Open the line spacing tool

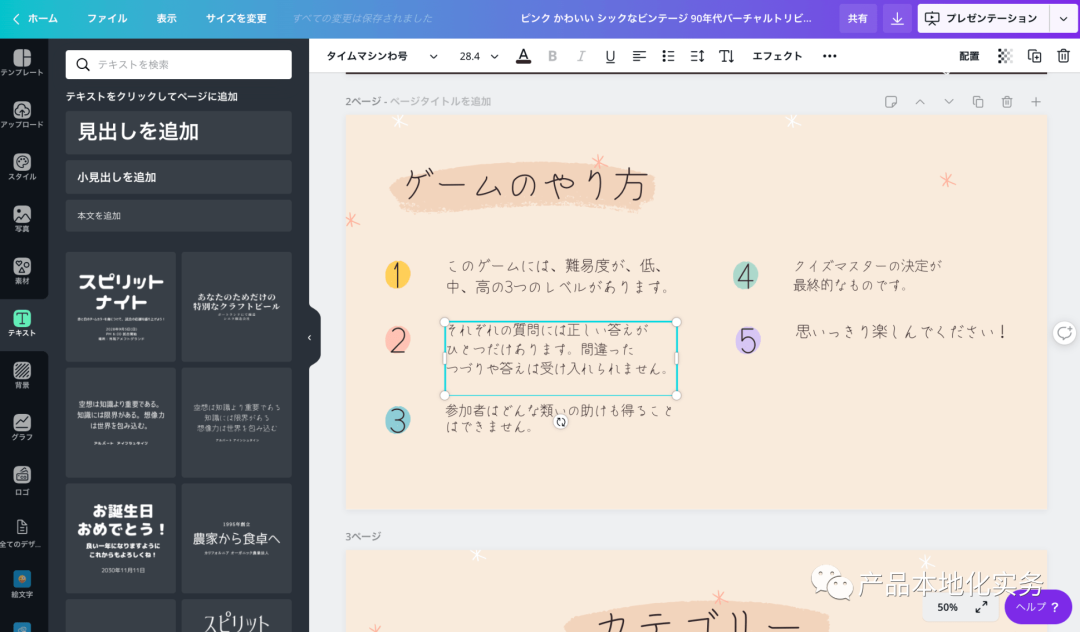tap(698, 56)
